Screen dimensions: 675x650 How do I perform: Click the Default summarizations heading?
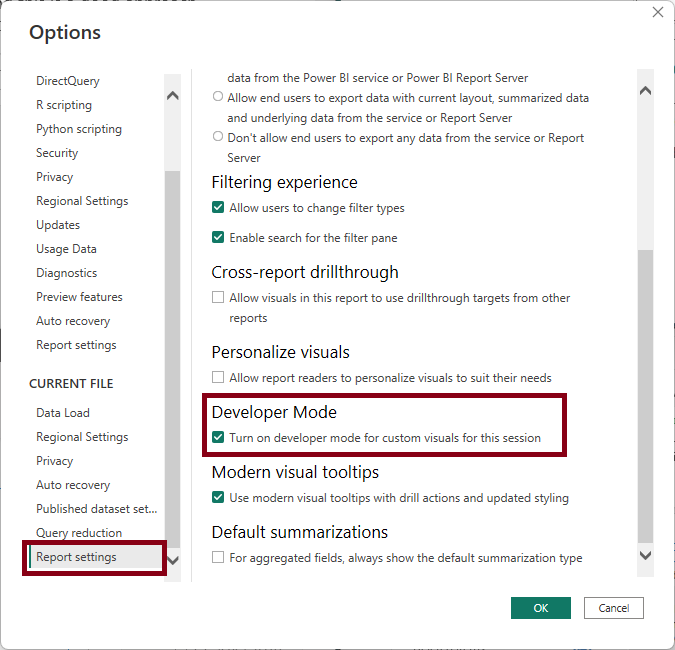(300, 532)
